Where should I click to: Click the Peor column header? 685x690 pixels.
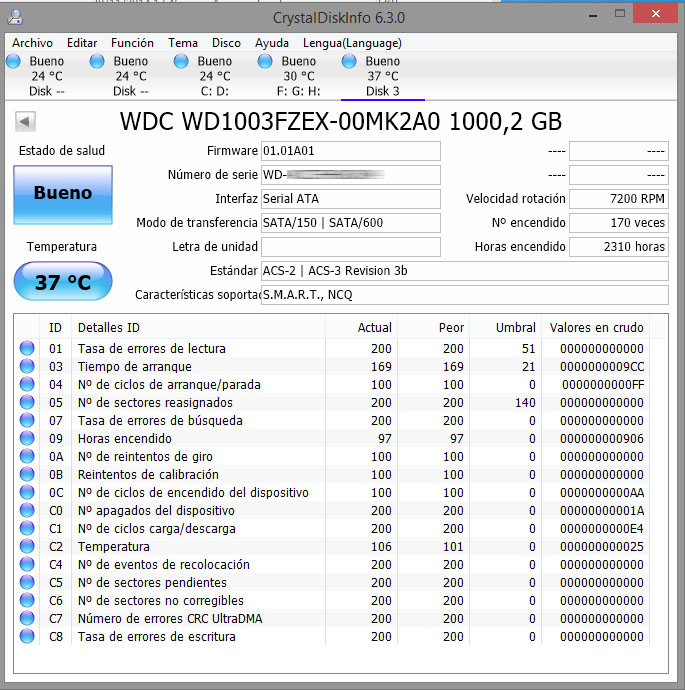point(434,327)
